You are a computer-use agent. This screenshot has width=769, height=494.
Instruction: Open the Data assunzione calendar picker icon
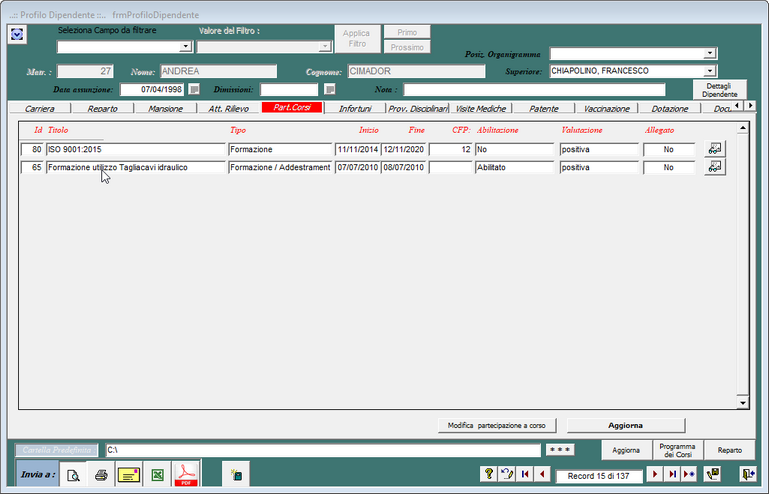pos(194,89)
